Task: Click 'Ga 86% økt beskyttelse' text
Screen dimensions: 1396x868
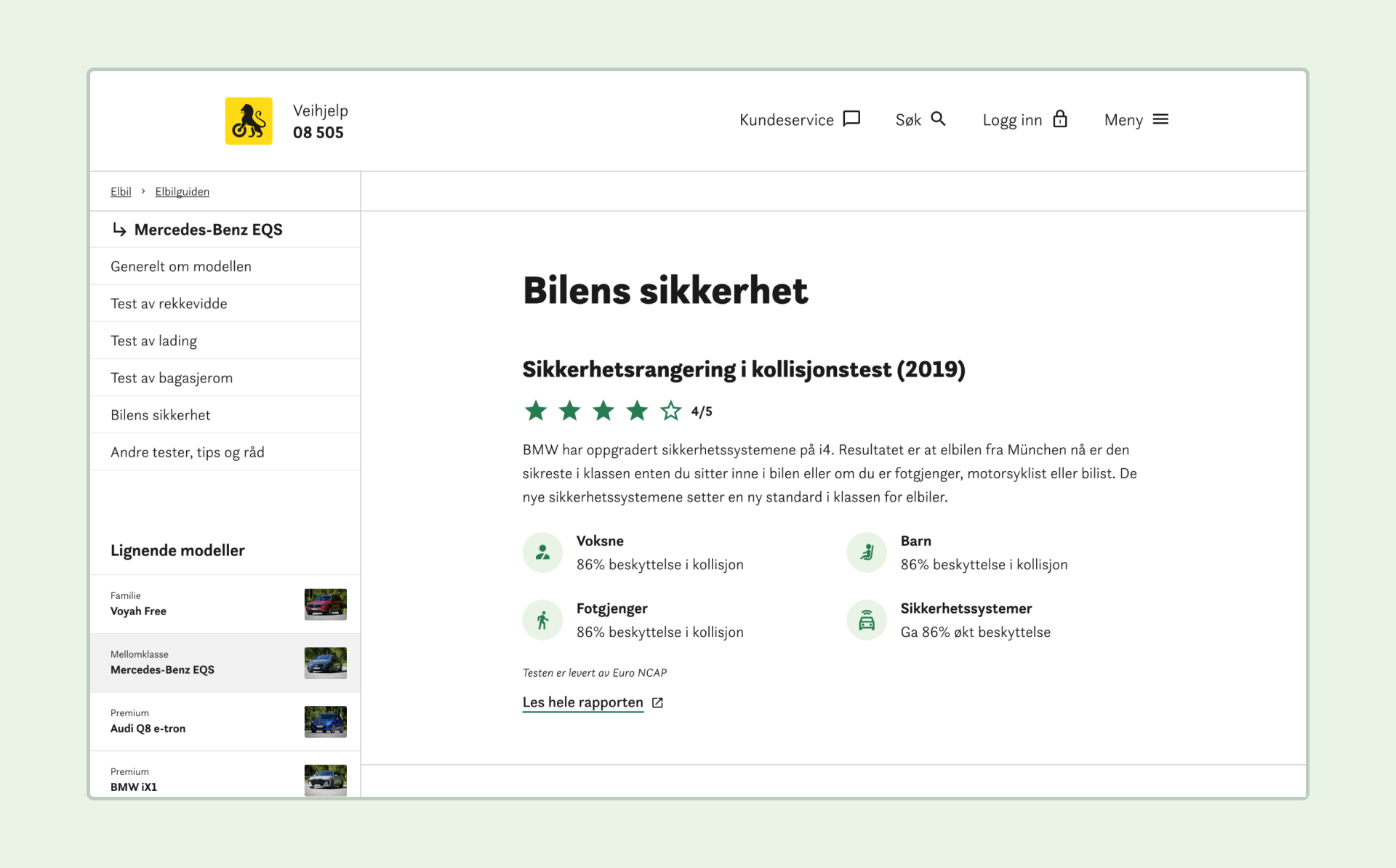Action: [x=975, y=632]
